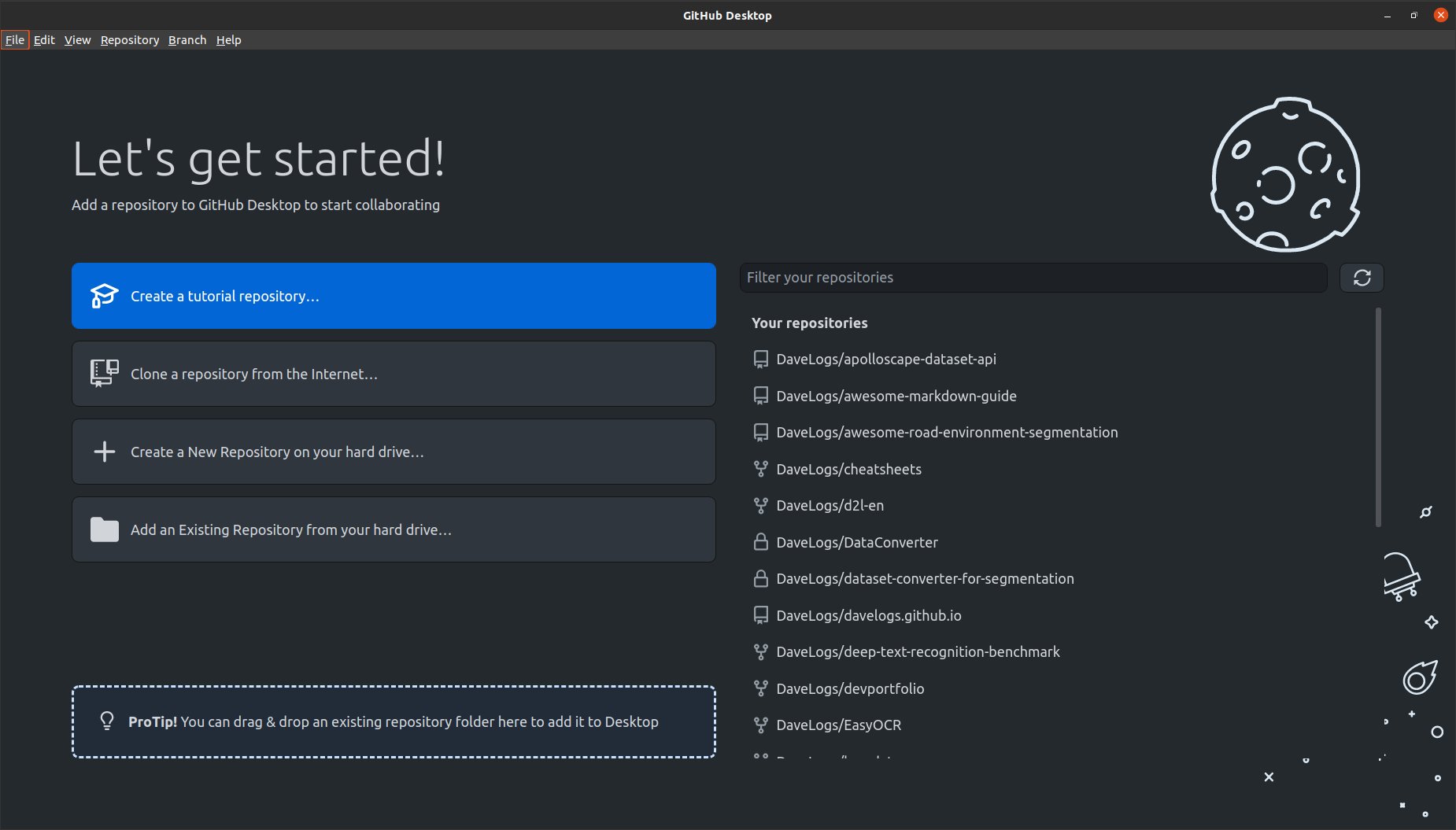Restore the GitHub Desktop window size
1456x830 pixels.
1414,16
